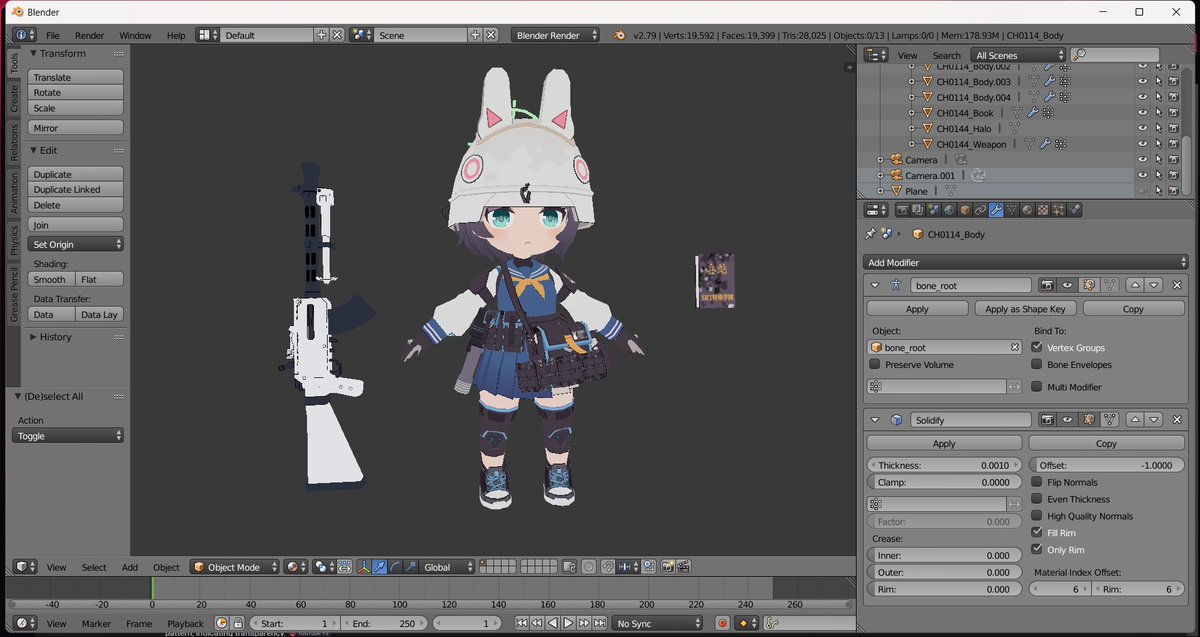The image size is (1200, 637).
Task: Jump to the timeline start frame
Action: pyautogui.click(x=522, y=623)
